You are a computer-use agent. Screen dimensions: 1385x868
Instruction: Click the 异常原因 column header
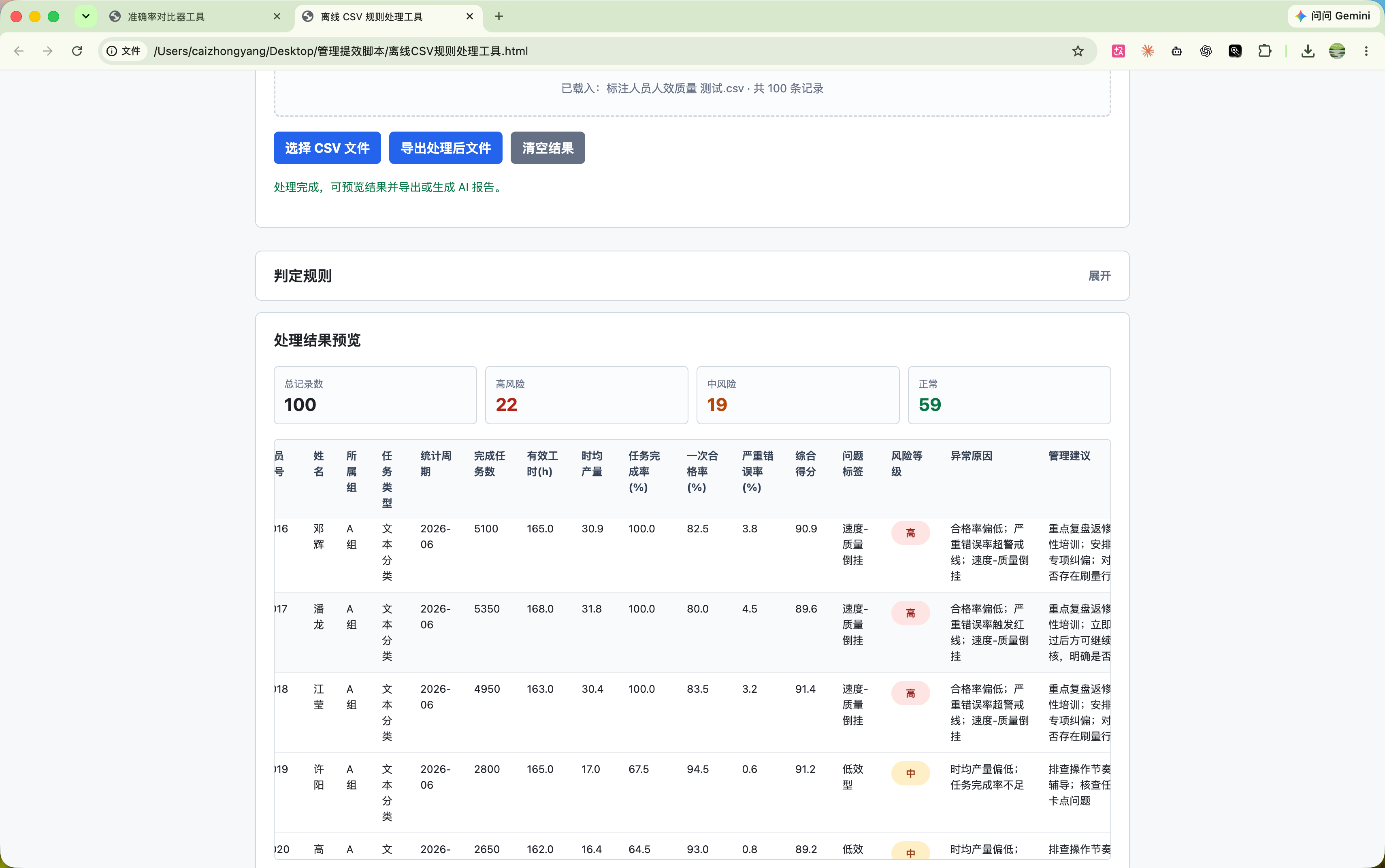pos(971,456)
